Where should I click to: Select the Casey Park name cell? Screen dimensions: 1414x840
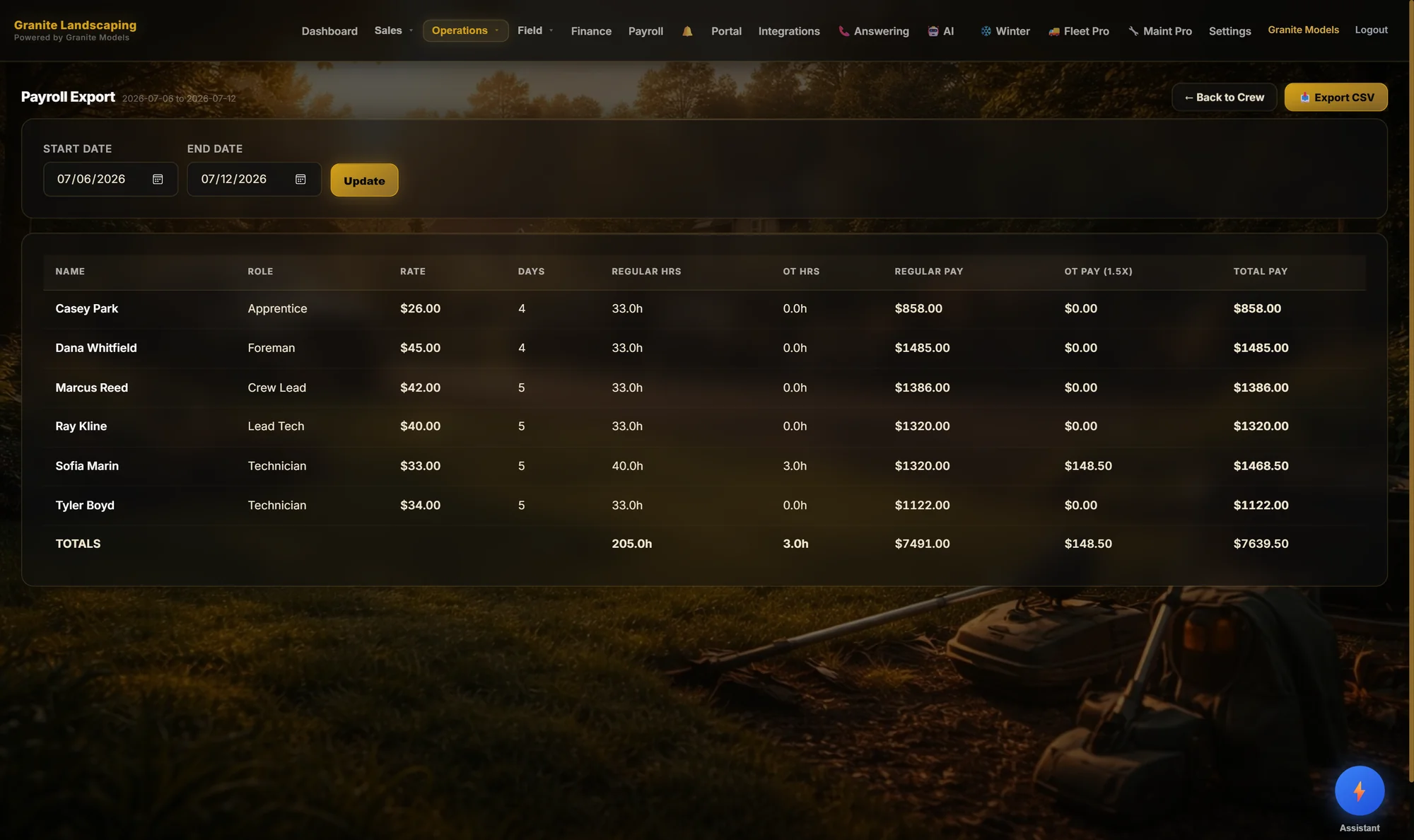[x=86, y=308]
